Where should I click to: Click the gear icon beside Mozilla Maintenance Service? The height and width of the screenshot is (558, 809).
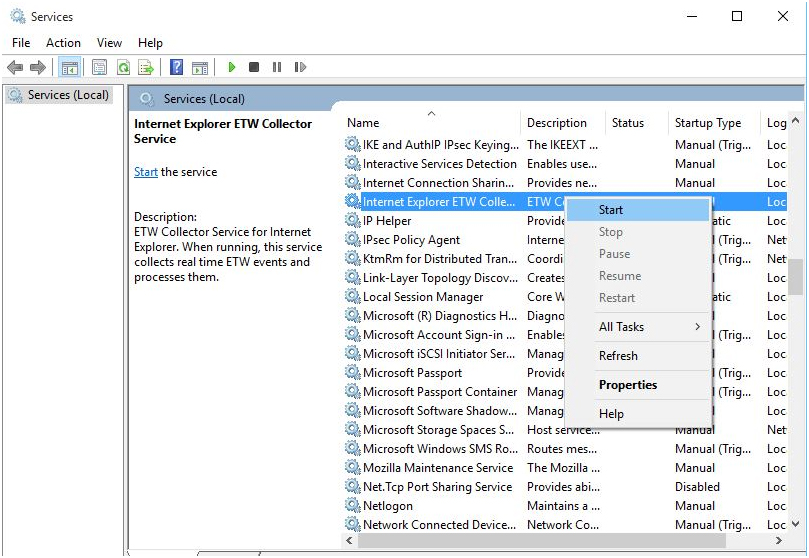tap(352, 467)
